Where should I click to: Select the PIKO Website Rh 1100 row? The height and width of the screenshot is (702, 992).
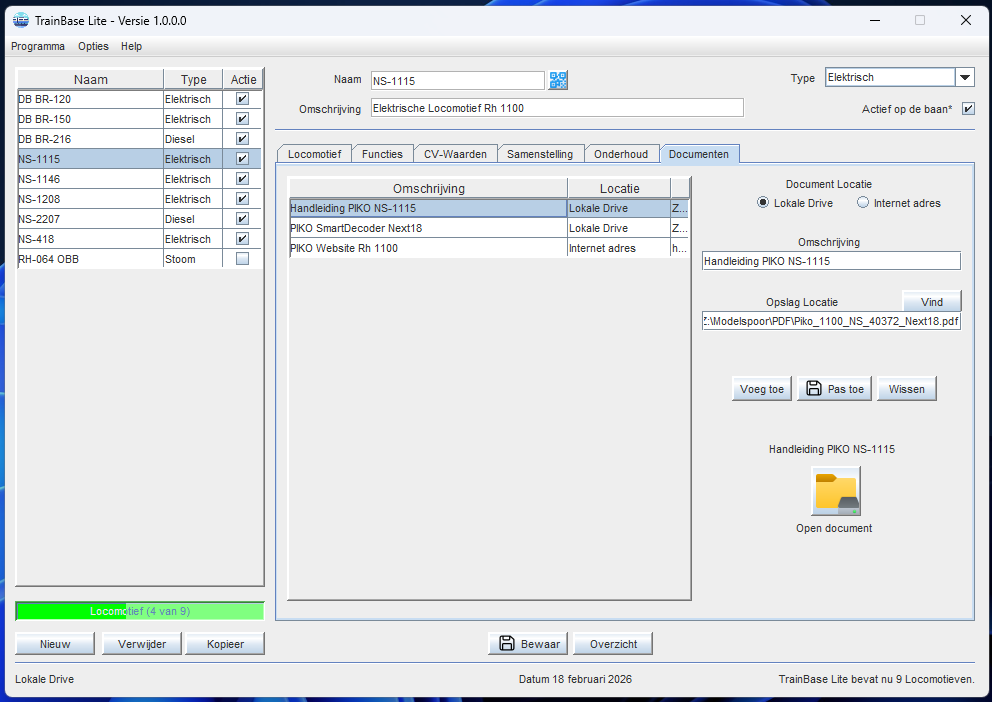[x=427, y=248]
